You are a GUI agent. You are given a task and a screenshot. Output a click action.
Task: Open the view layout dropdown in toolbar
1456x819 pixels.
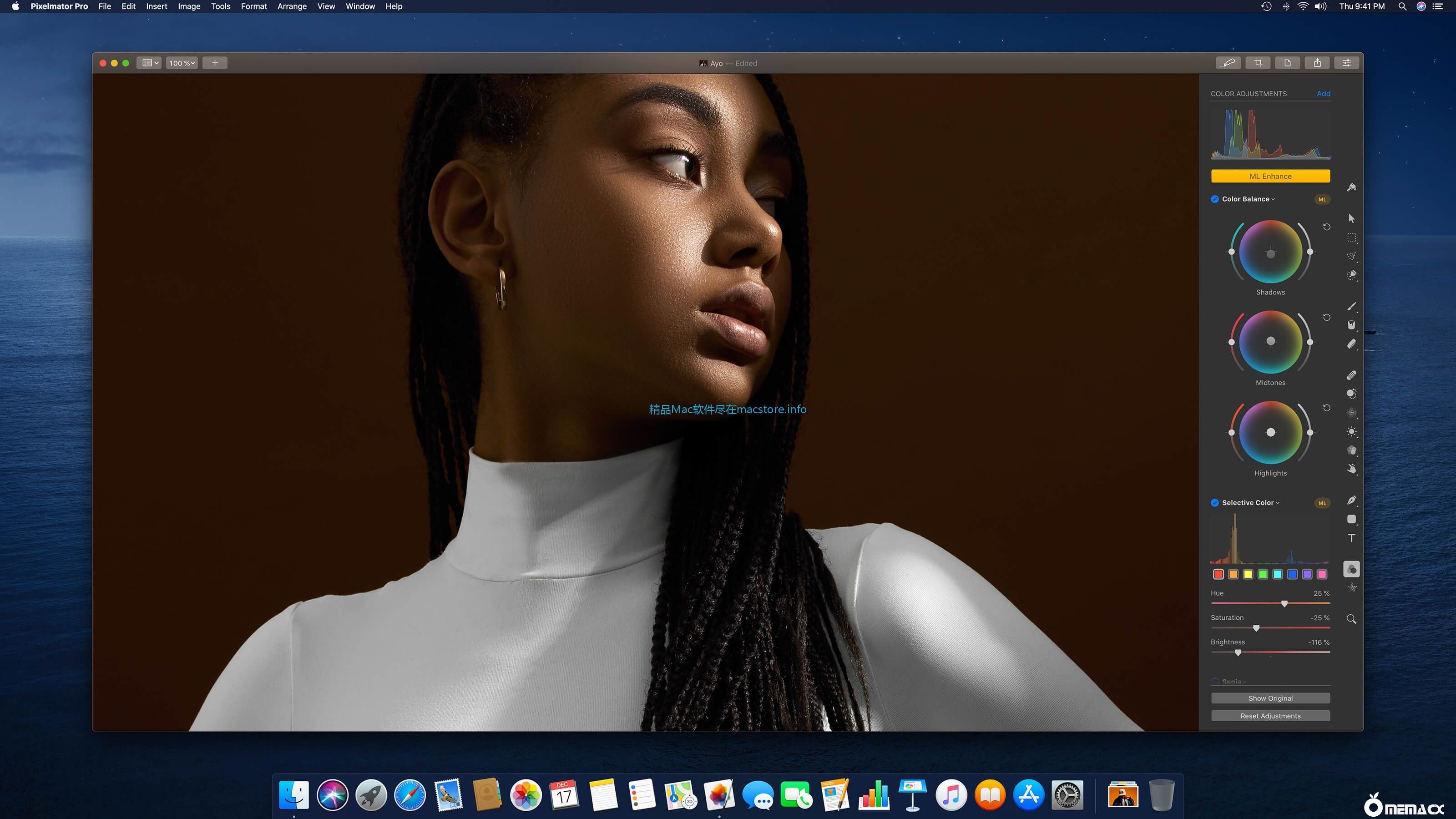pos(150,63)
